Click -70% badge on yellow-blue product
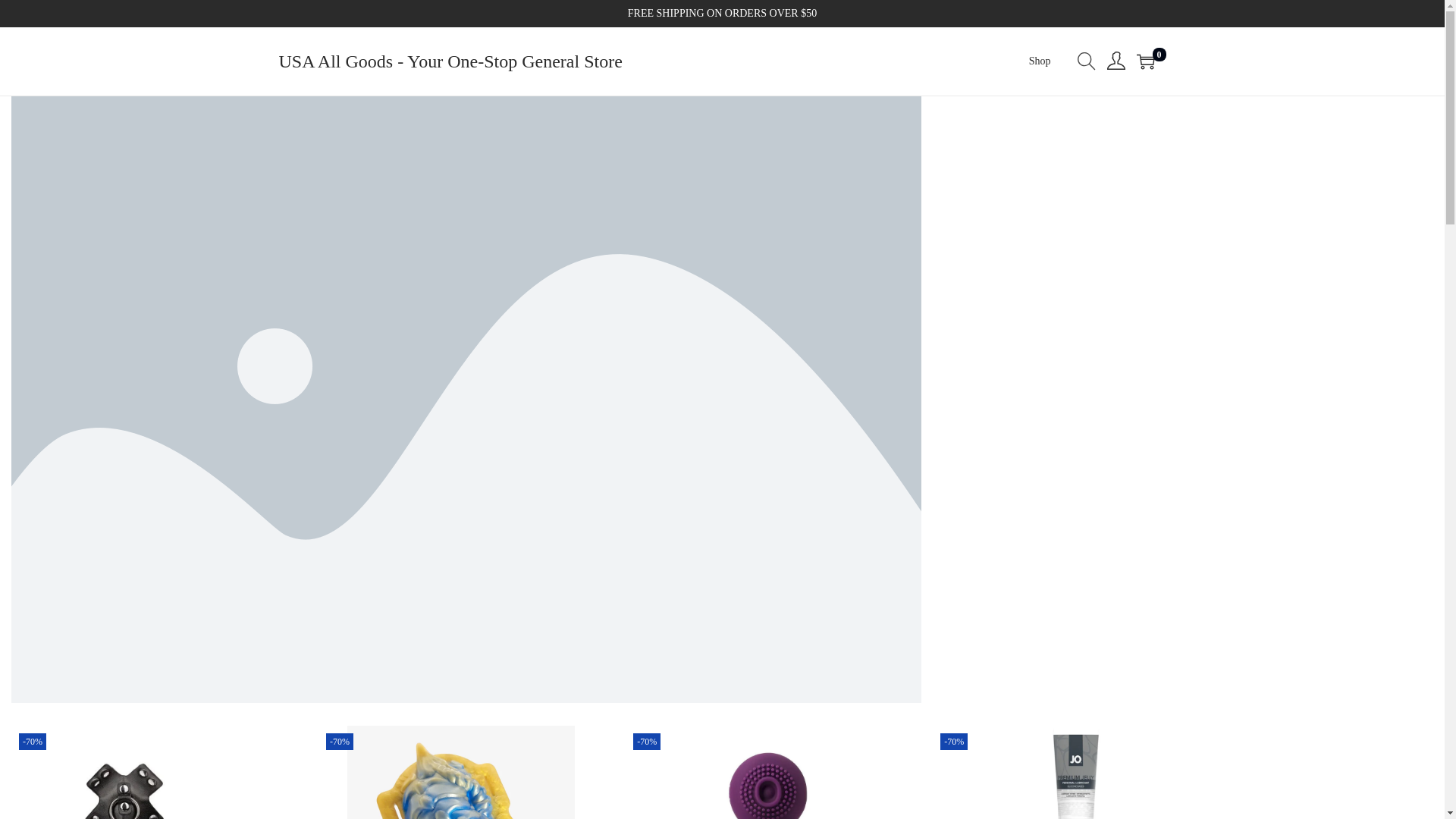This screenshot has width=1456, height=819. pyautogui.click(x=340, y=742)
